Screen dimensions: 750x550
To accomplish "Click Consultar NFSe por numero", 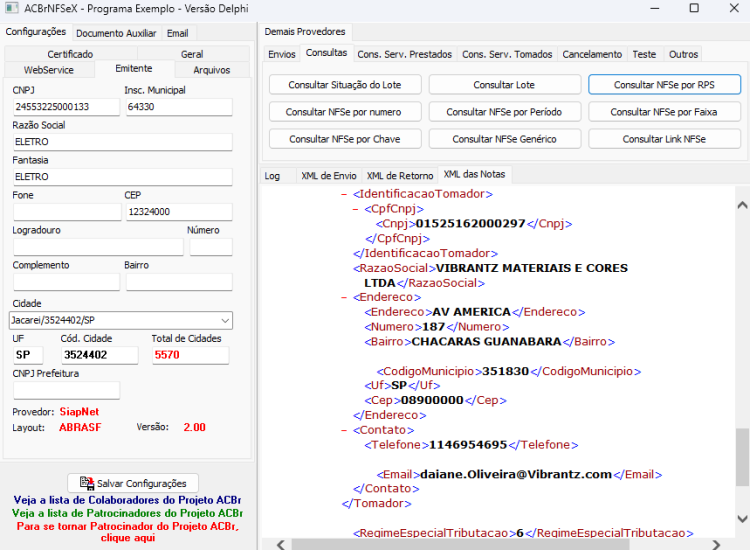I will click(345, 112).
